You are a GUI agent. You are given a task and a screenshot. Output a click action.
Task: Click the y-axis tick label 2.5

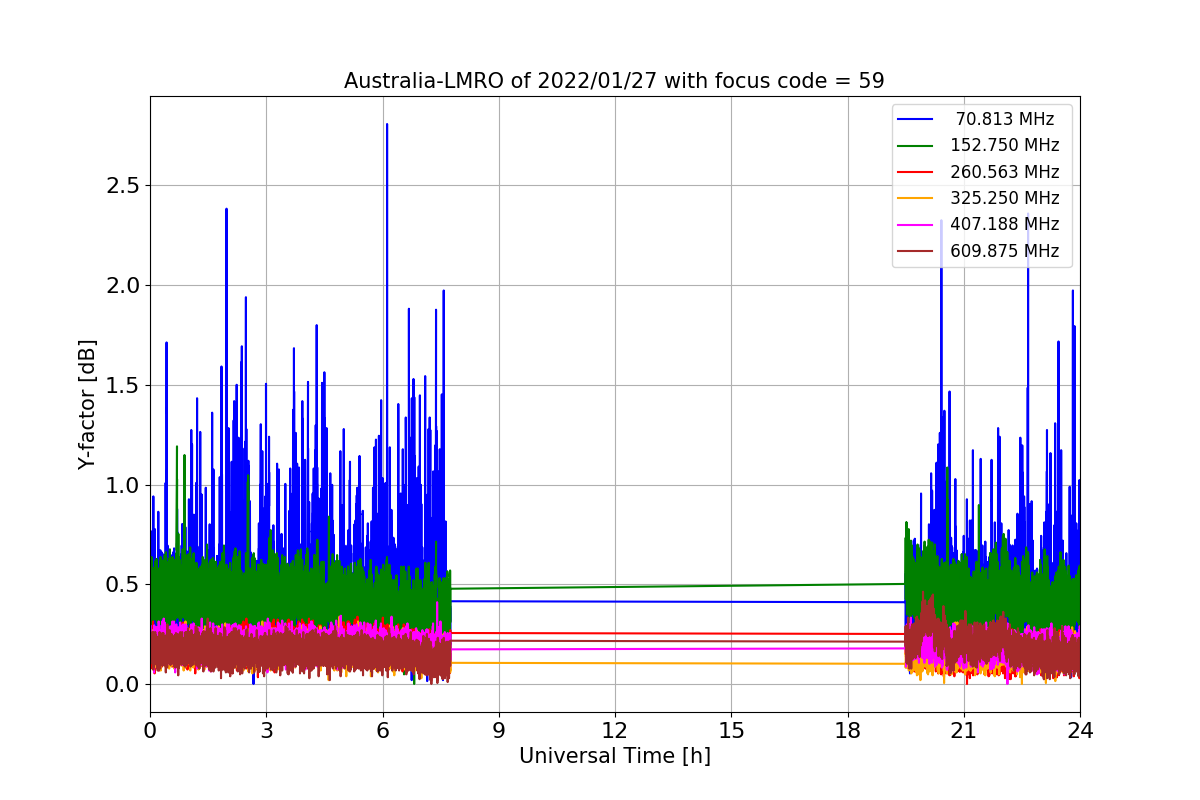pyautogui.click(x=124, y=186)
